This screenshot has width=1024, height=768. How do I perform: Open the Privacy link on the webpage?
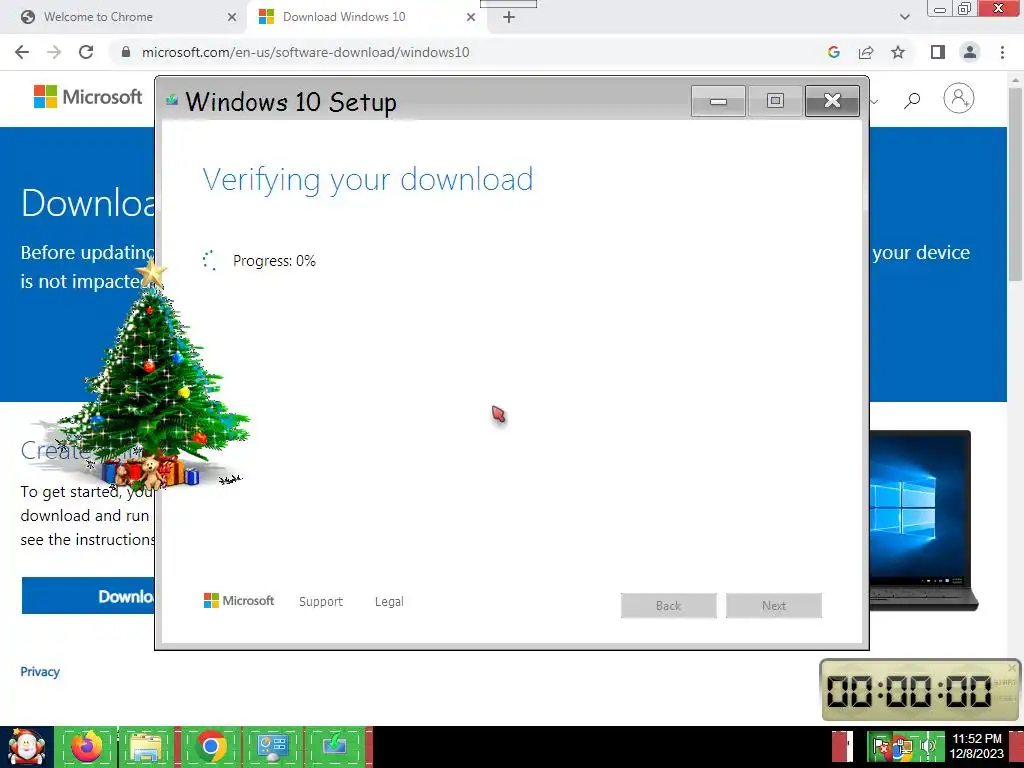(x=40, y=671)
